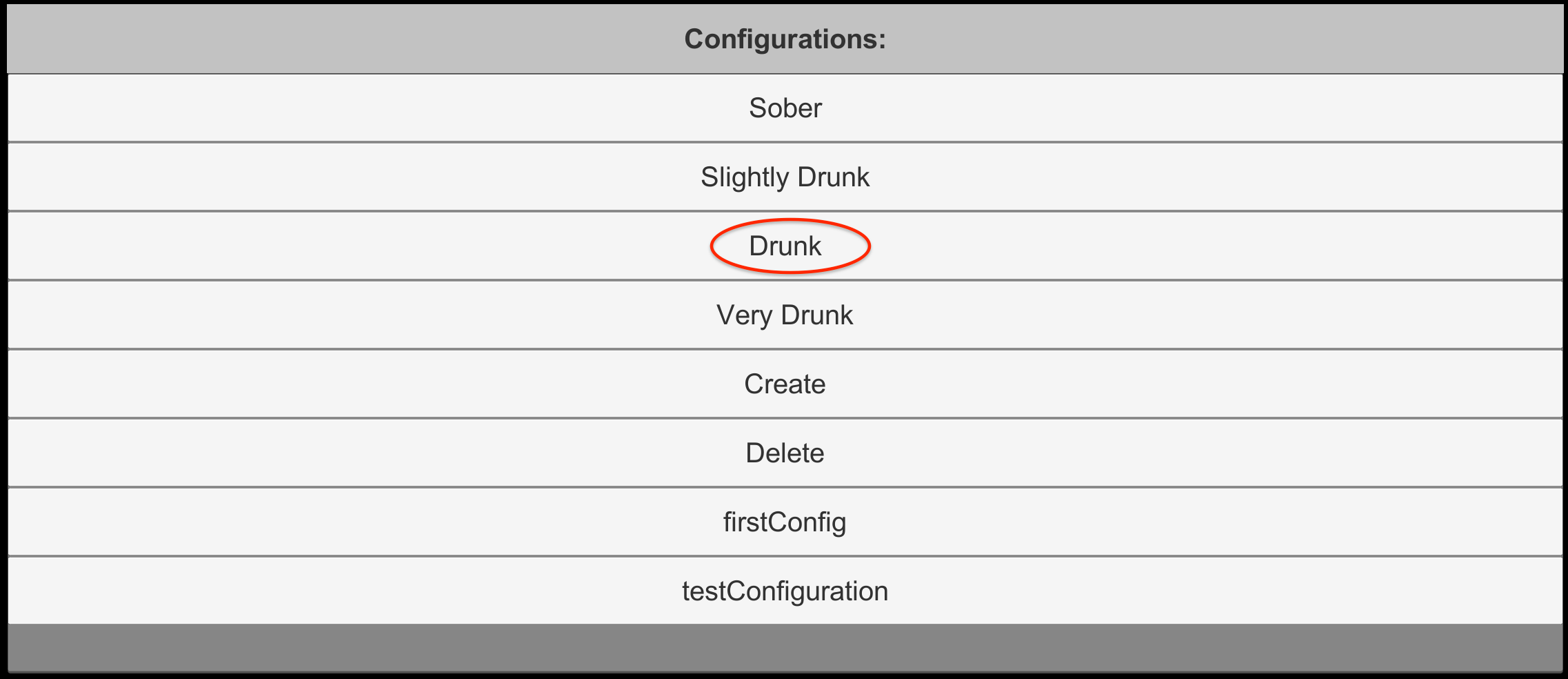Select the Sober configuration
Screen dimensions: 1568x679
click(x=785, y=108)
